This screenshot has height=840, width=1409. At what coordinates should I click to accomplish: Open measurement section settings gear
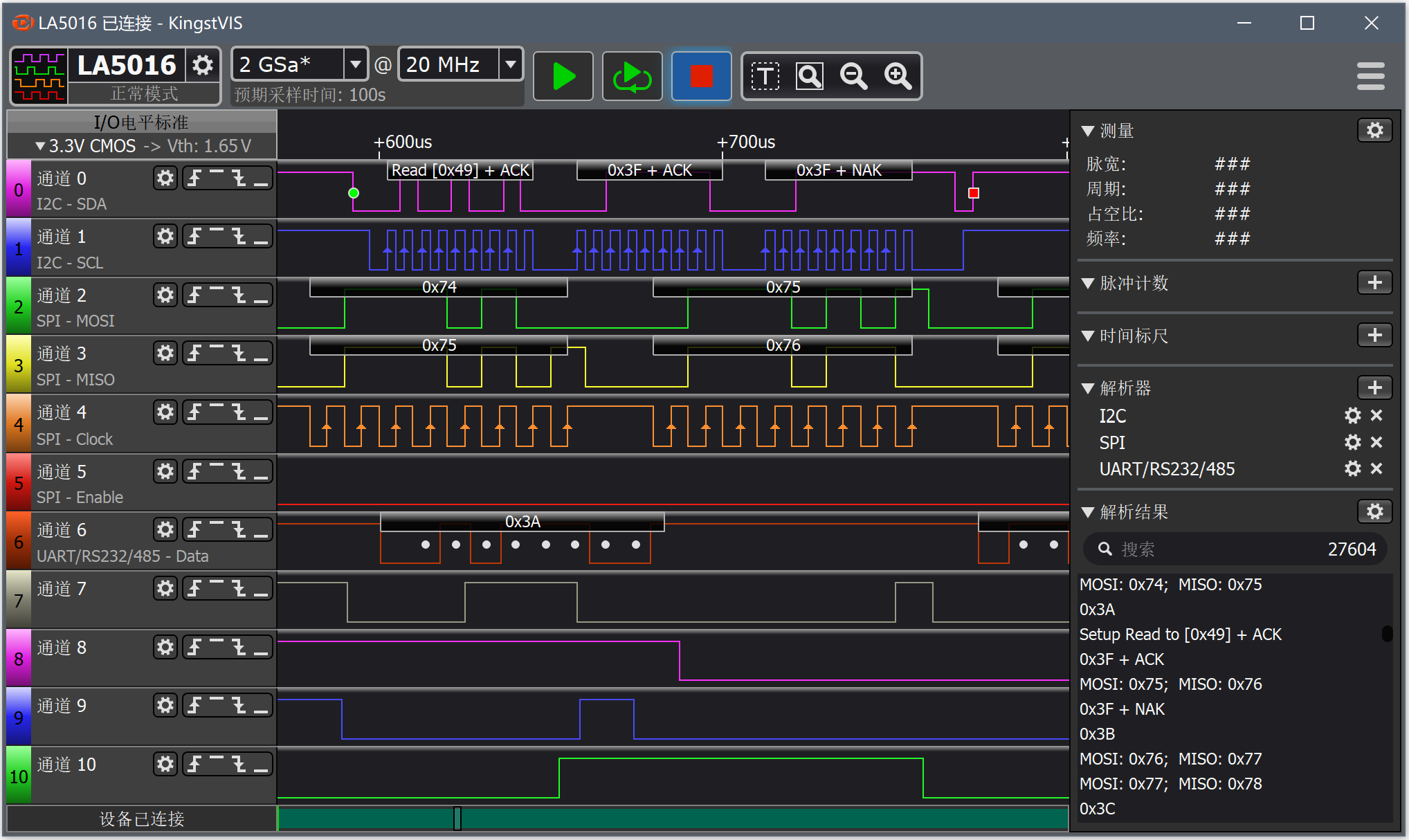1374,130
